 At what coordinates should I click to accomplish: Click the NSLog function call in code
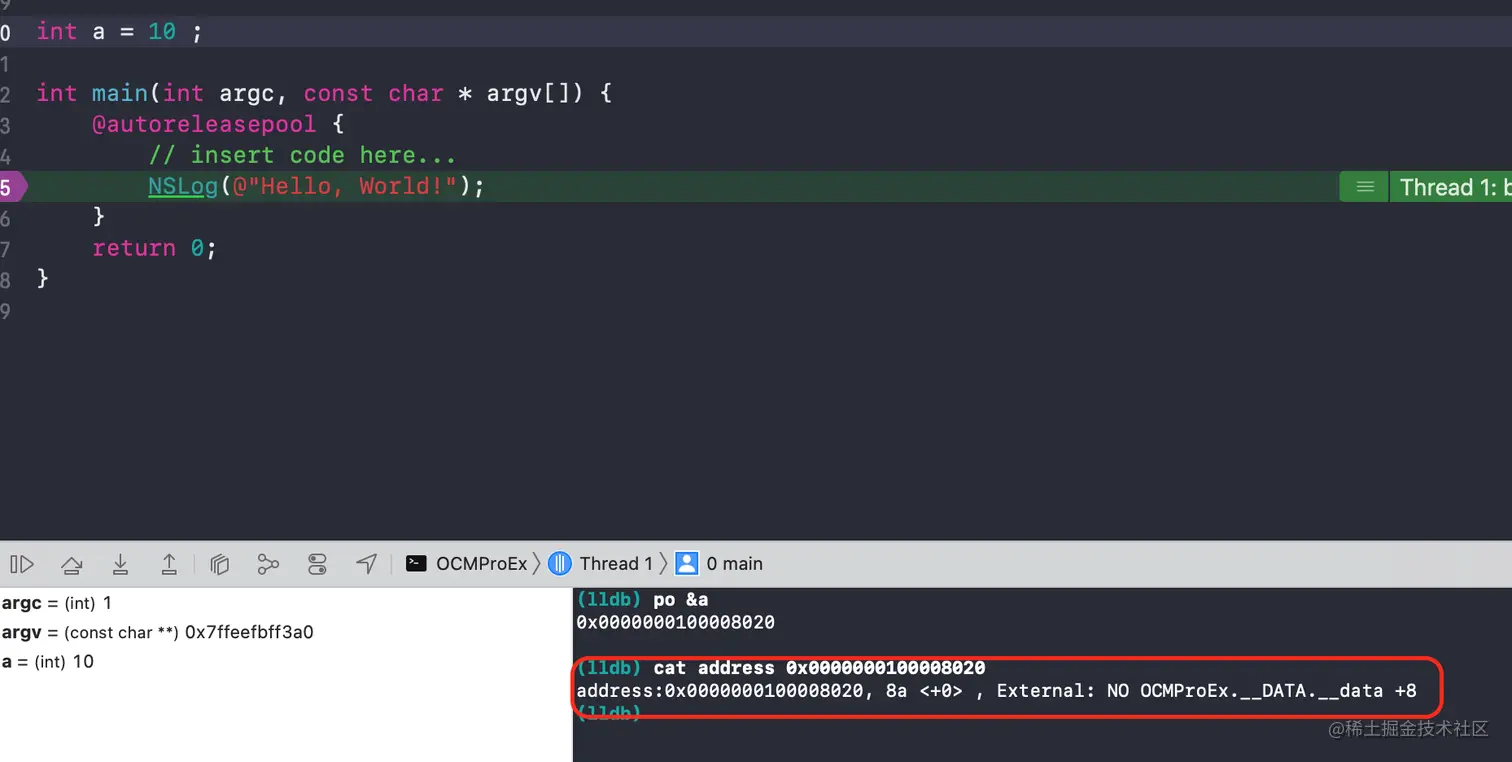pyautogui.click(x=183, y=187)
